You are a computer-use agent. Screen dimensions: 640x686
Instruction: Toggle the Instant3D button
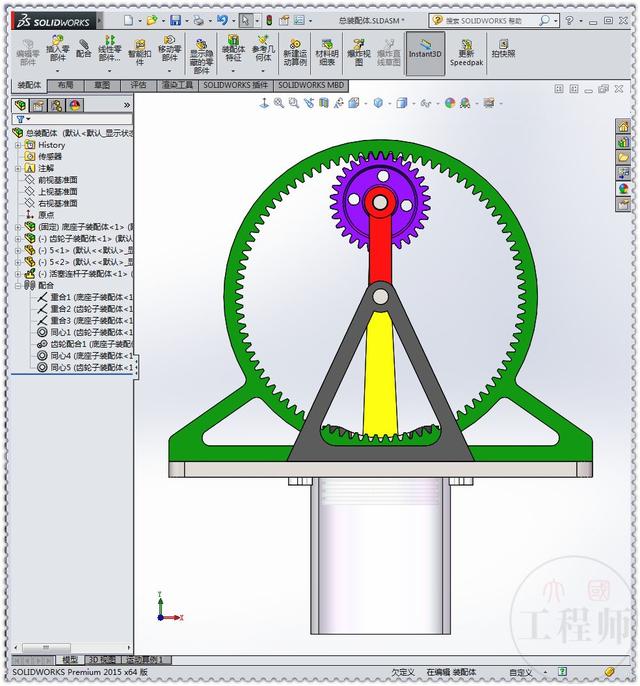(425, 53)
